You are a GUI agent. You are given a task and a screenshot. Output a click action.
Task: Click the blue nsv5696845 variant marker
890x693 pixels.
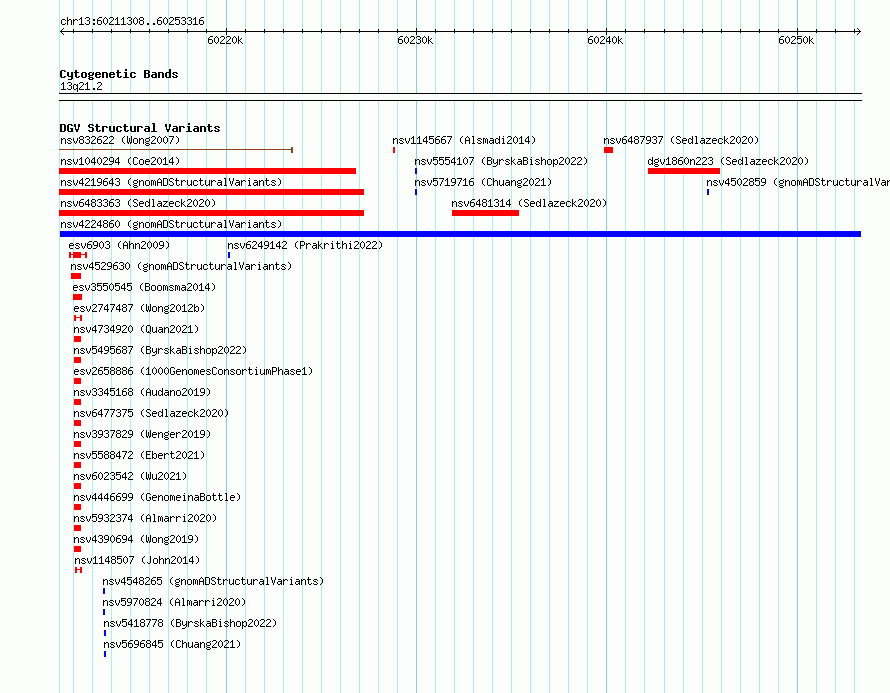[x=105, y=654]
